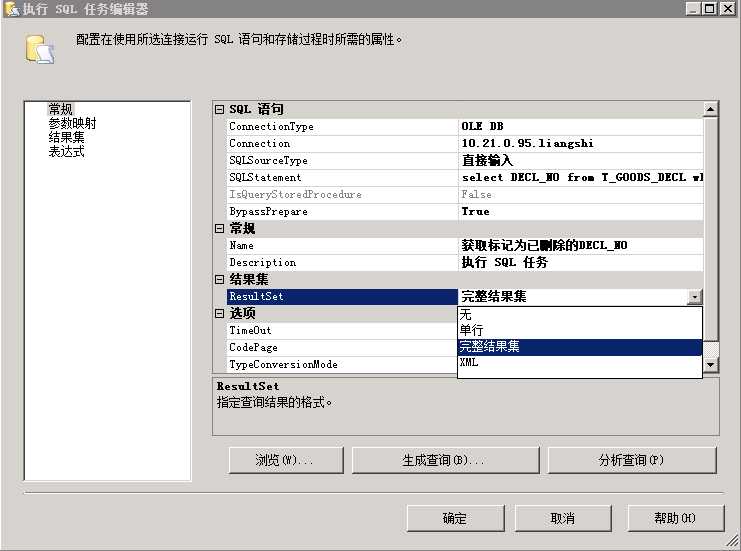
Task: Click the SQL task icon in title bar
Action: 12,9
